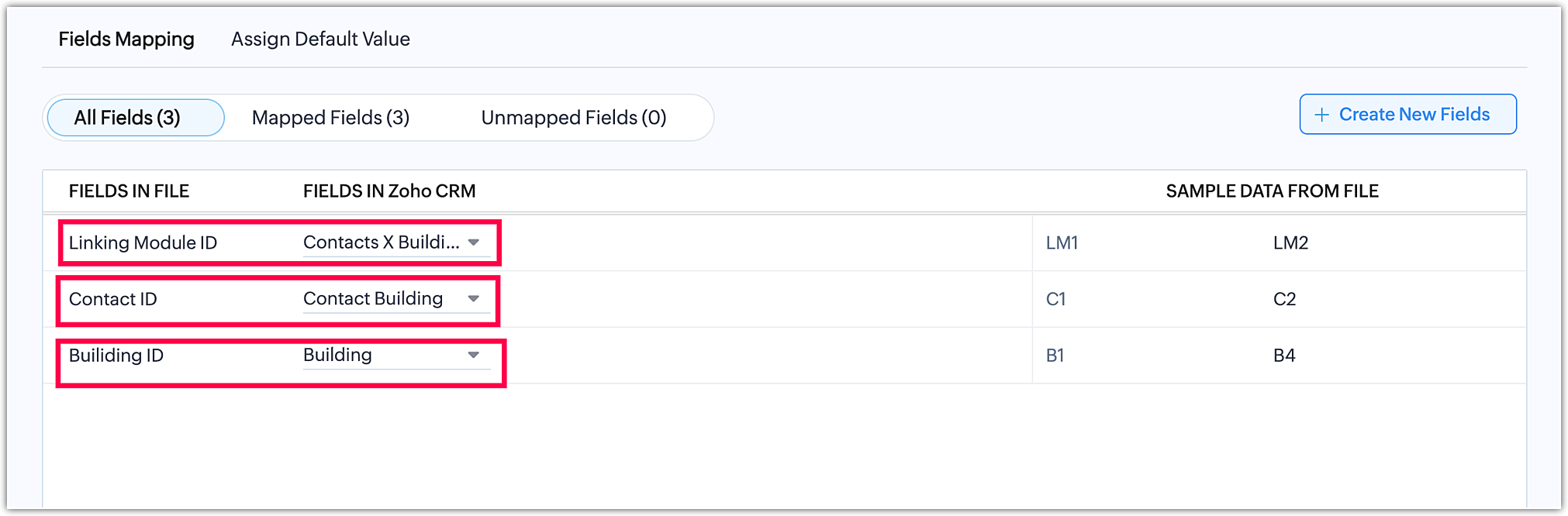
Task: Open the Assign Default Value tab
Action: tap(320, 40)
